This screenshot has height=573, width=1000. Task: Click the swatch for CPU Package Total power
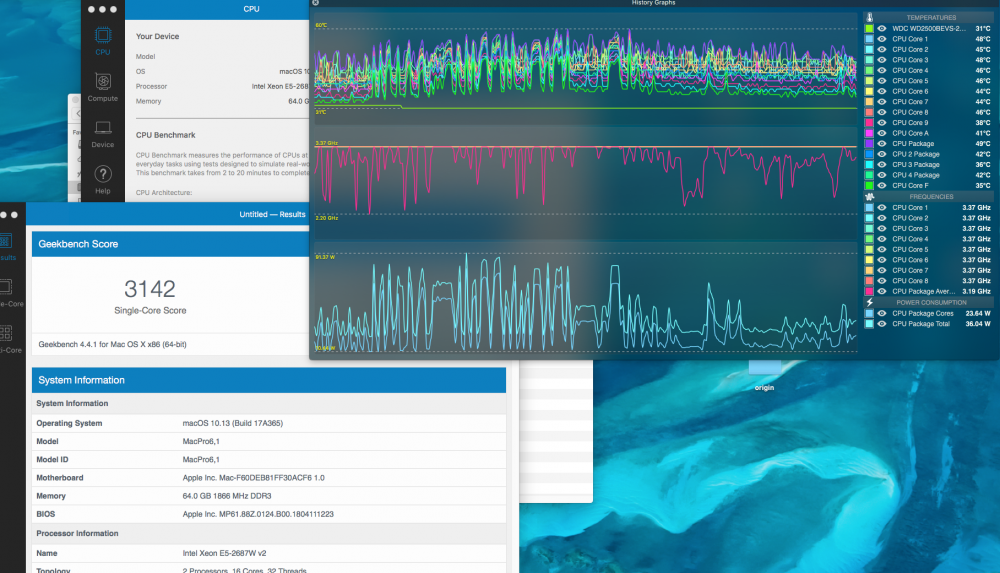pyautogui.click(x=869, y=324)
